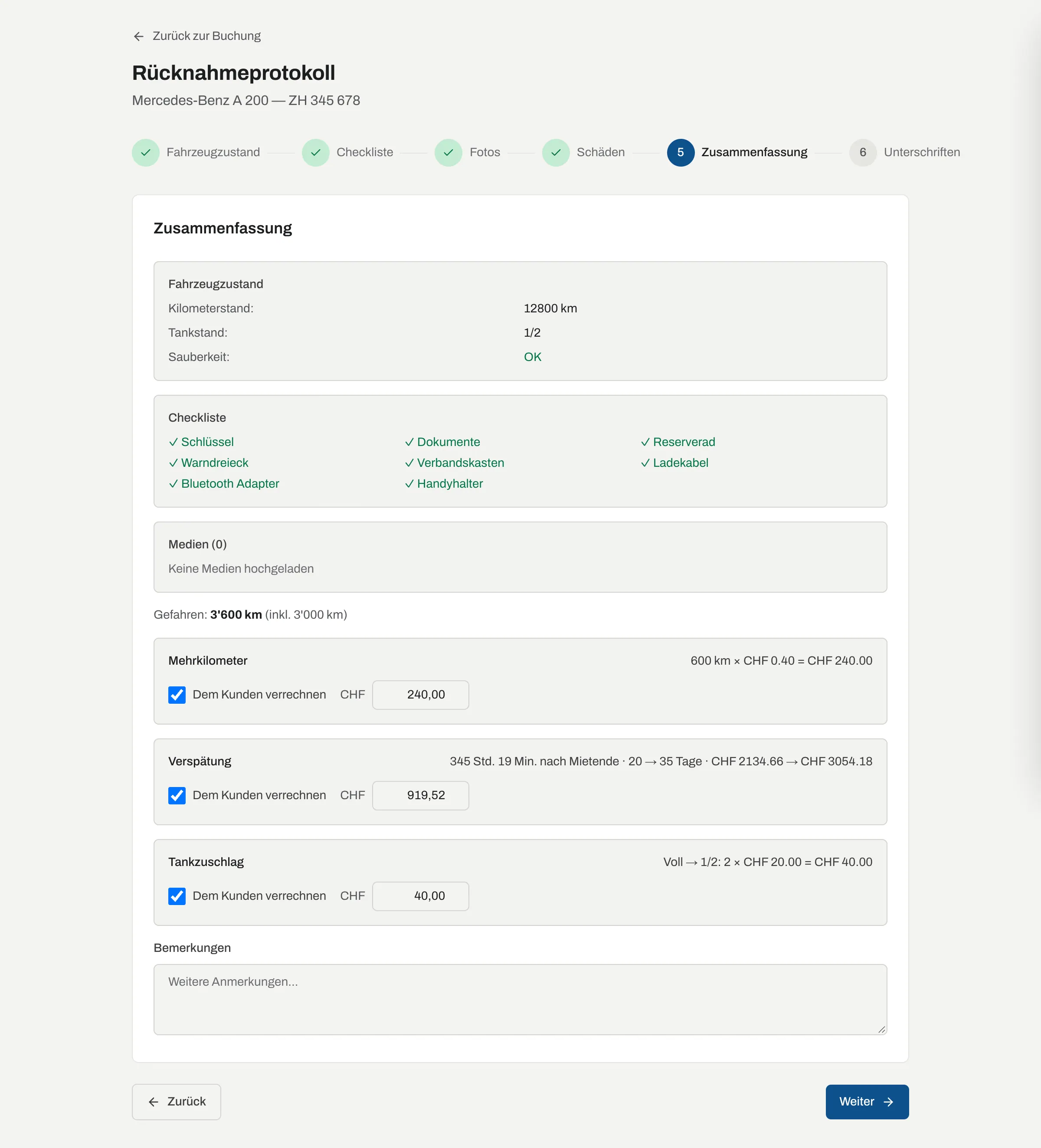Open the Checkliste step label
This screenshot has height=1148, width=1041.
coord(365,153)
